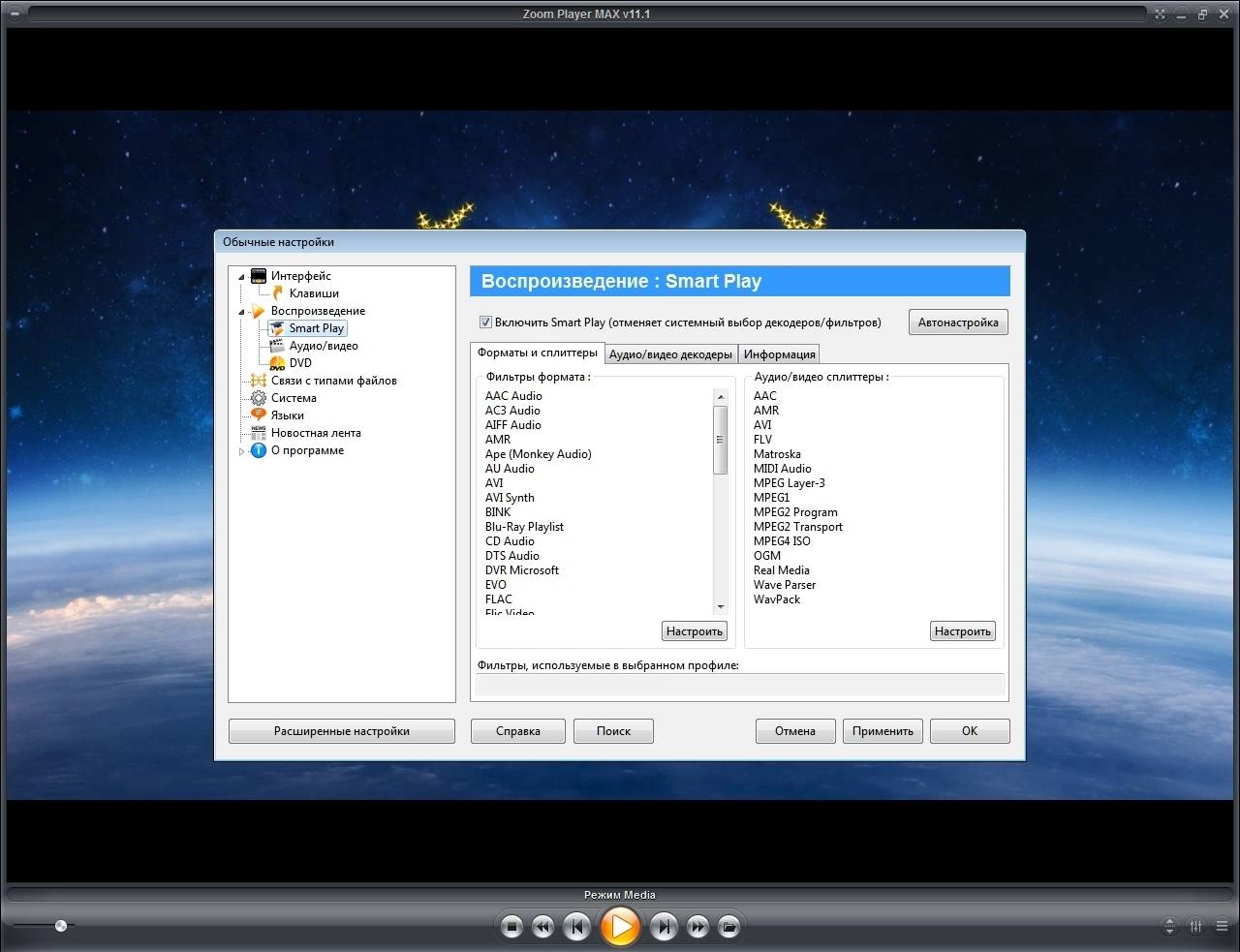Screen dimensions: 1240x952
Task: Select Real Media splitter
Action: pyautogui.click(x=782, y=570)
